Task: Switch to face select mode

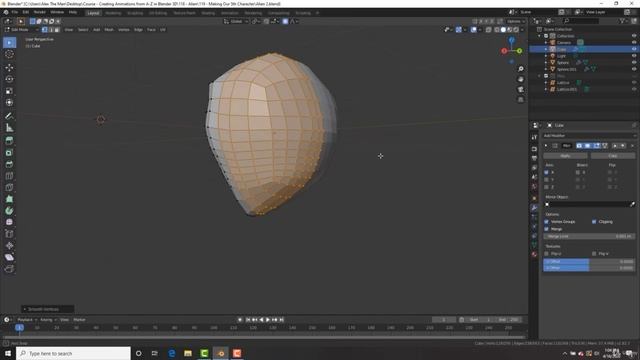Action: (x=57, y=30)
